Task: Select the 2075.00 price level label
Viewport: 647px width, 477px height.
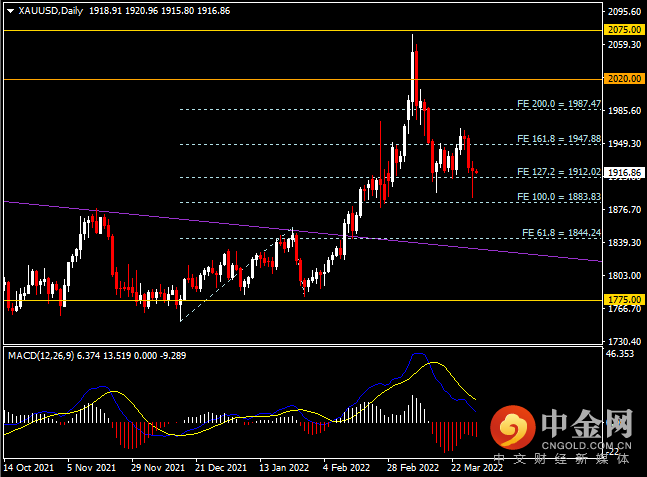Action: [624, 30]
